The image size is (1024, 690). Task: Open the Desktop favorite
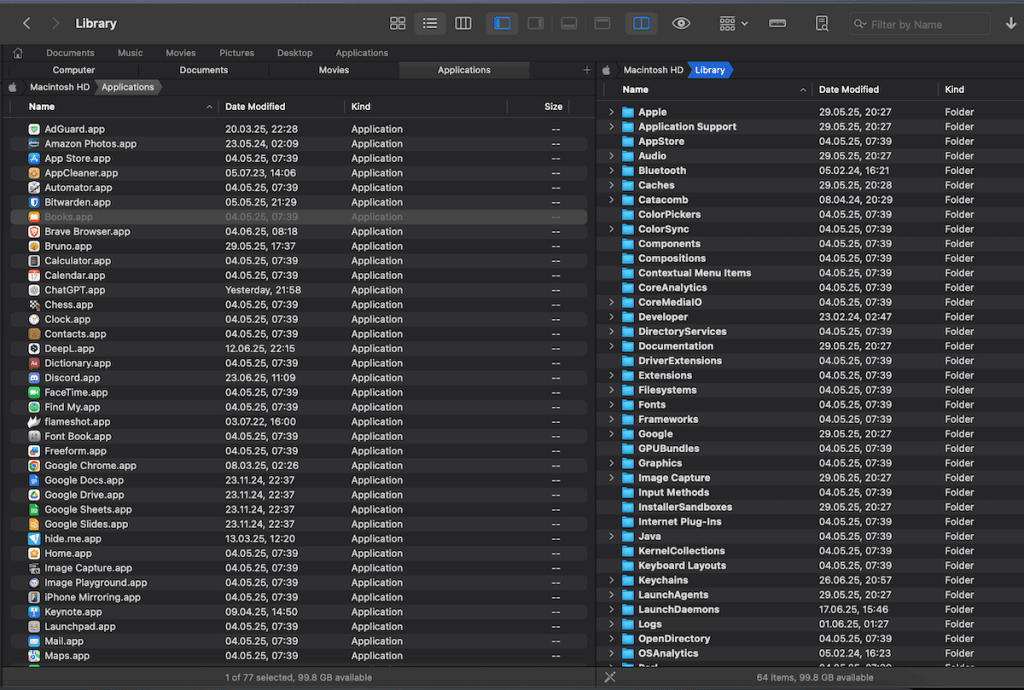coord(295,53)
